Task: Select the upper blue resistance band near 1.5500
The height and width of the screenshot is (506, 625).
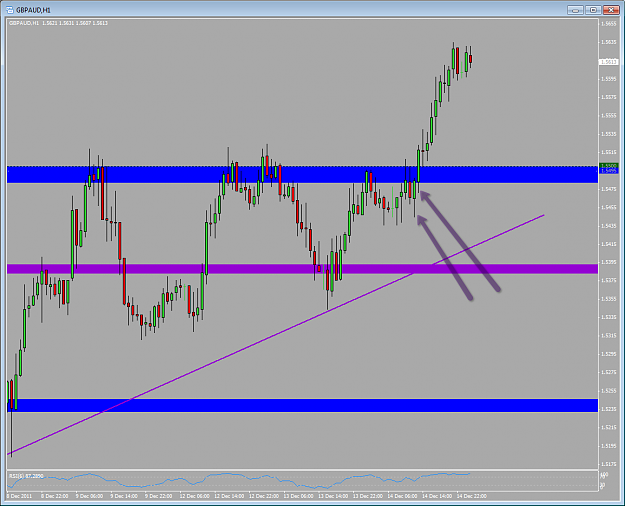Action: (303, 175)
